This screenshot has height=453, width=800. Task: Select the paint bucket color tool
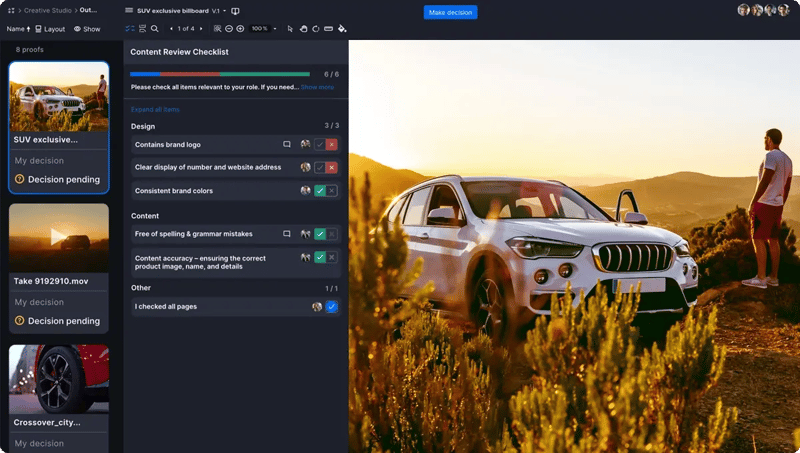coord(342,29)
